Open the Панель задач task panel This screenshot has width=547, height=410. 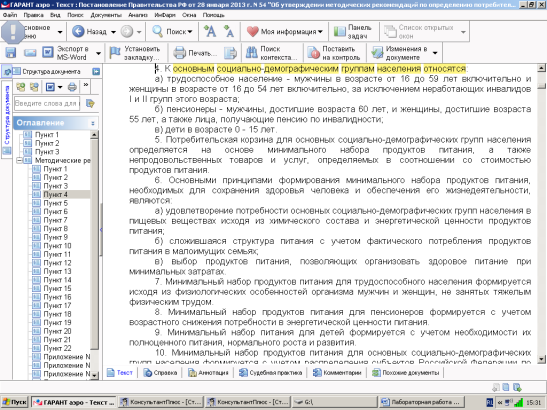coord(353,31)
